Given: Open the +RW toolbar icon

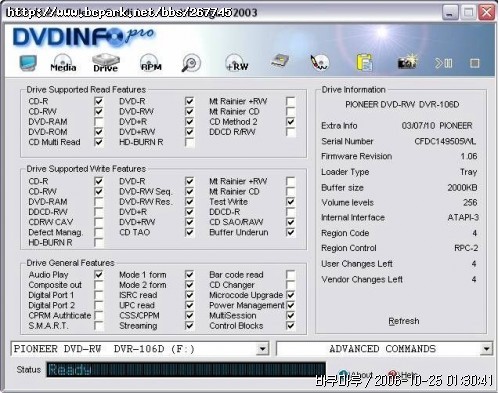Looking at the screenshot, I should point(237,63).
